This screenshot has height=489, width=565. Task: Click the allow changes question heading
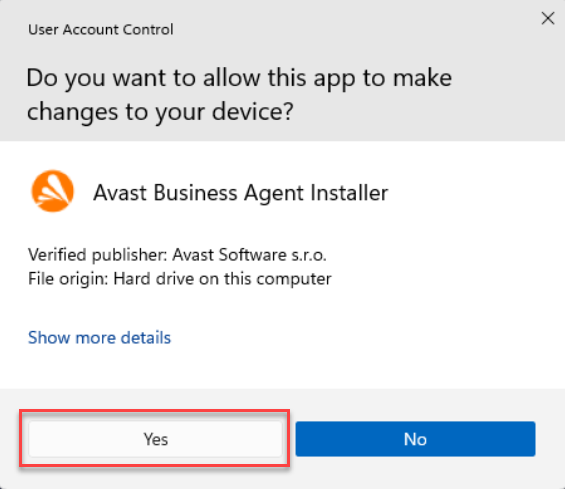click(239, 94)
